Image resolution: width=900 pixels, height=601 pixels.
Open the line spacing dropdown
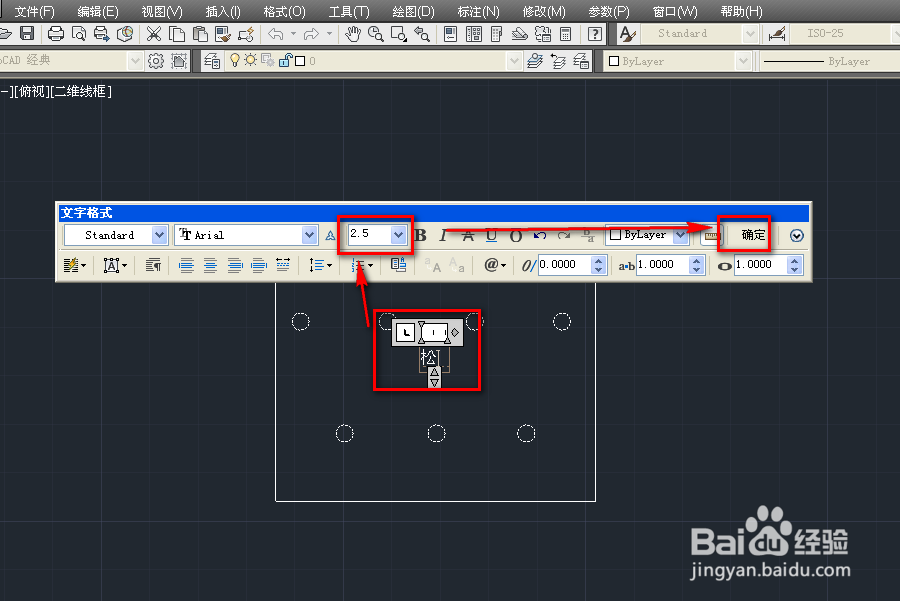click(x=320, y=265)
